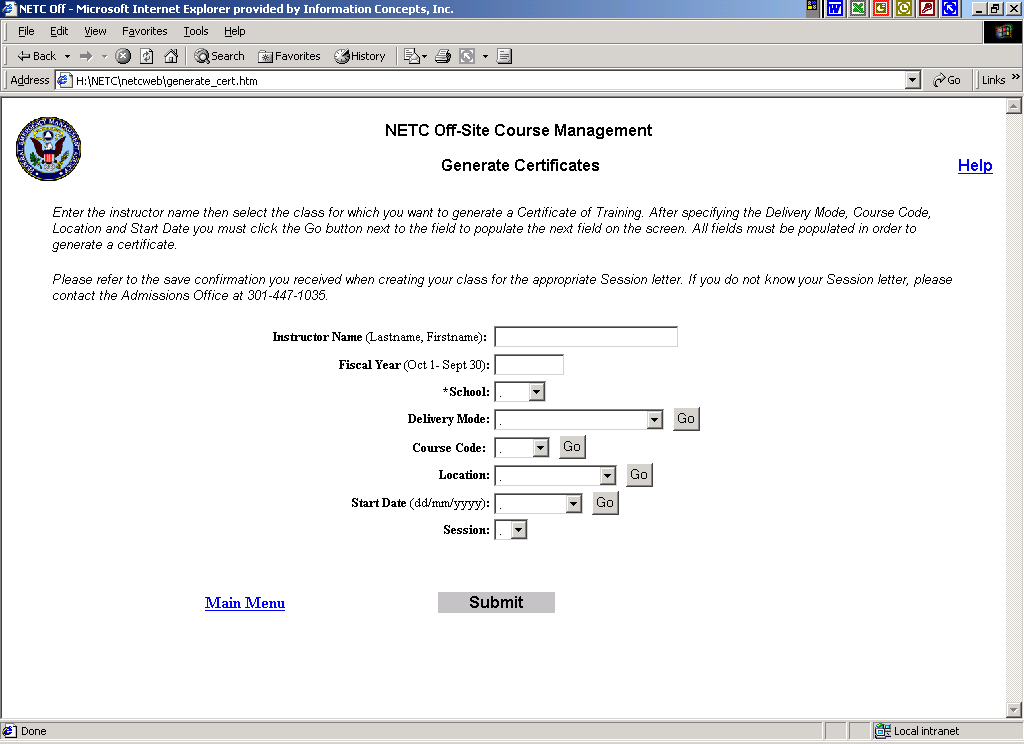Follow the Main Menu link
1024x744 pixels.
pyautogui.click(x=245, y=603)
